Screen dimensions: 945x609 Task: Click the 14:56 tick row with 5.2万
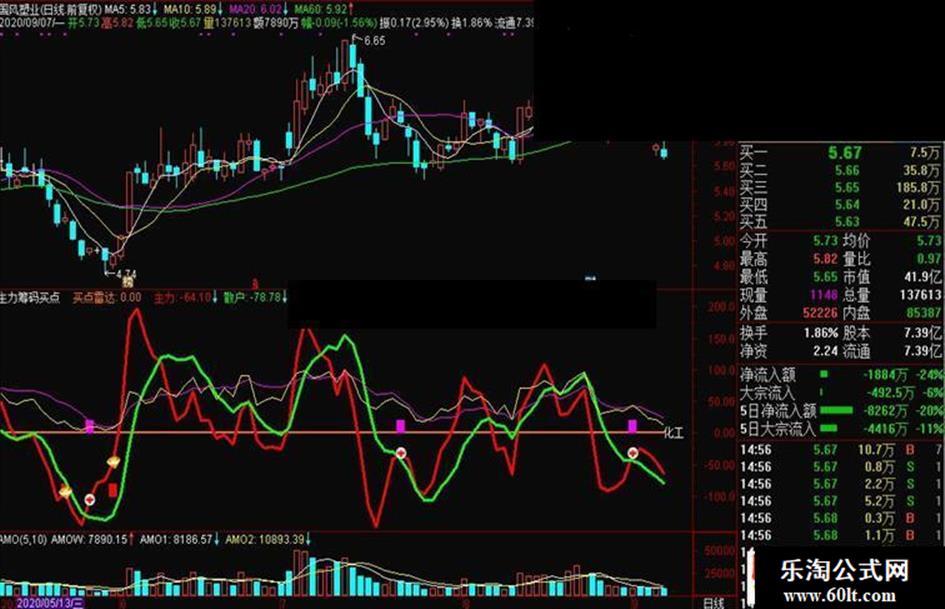pos(840,500)
